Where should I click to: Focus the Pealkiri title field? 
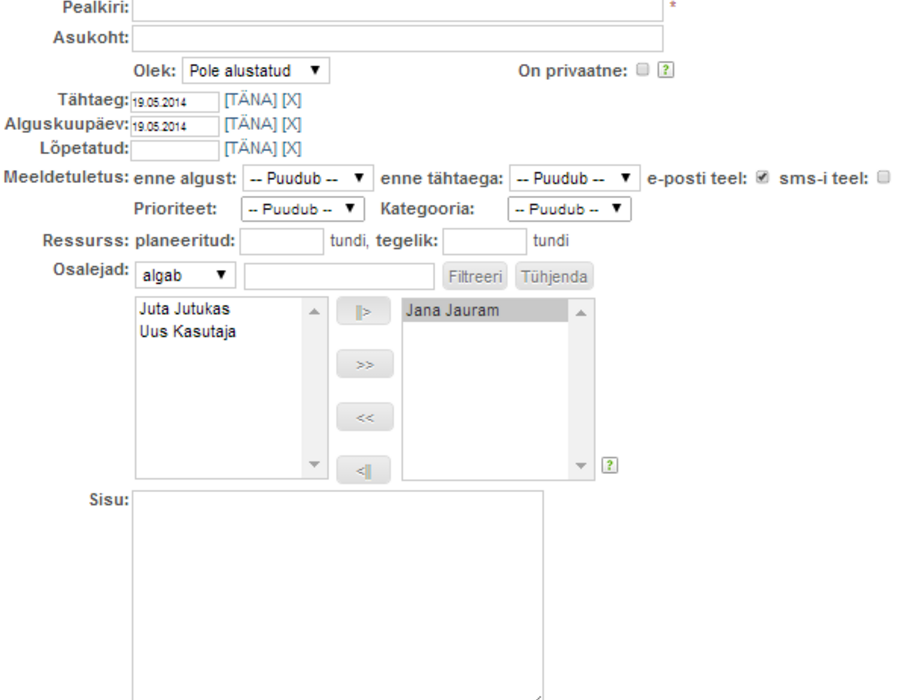tap(398, 10)
